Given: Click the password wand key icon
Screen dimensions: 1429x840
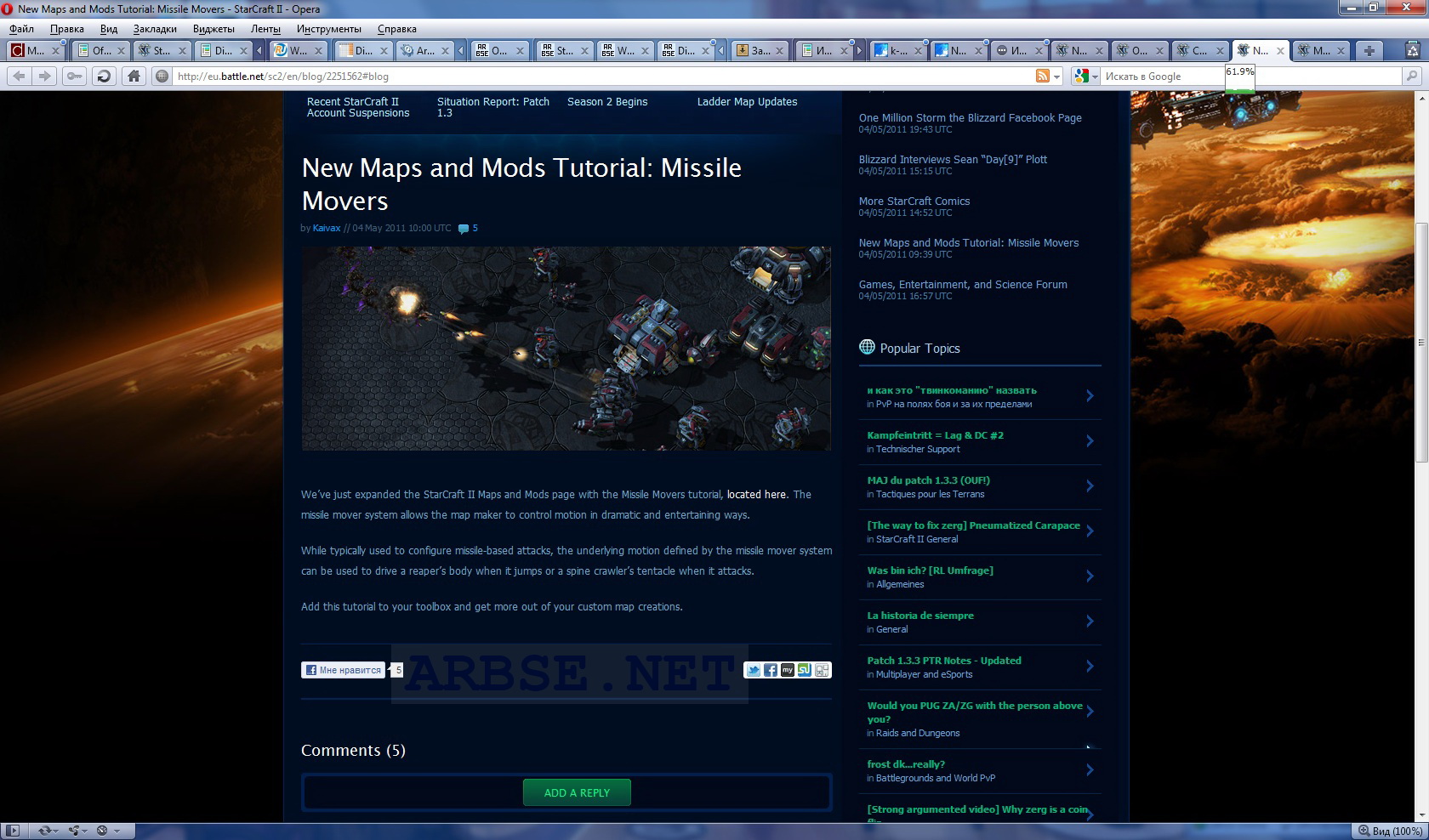Looking at the screenshot, I should click(x=75, y=77).
